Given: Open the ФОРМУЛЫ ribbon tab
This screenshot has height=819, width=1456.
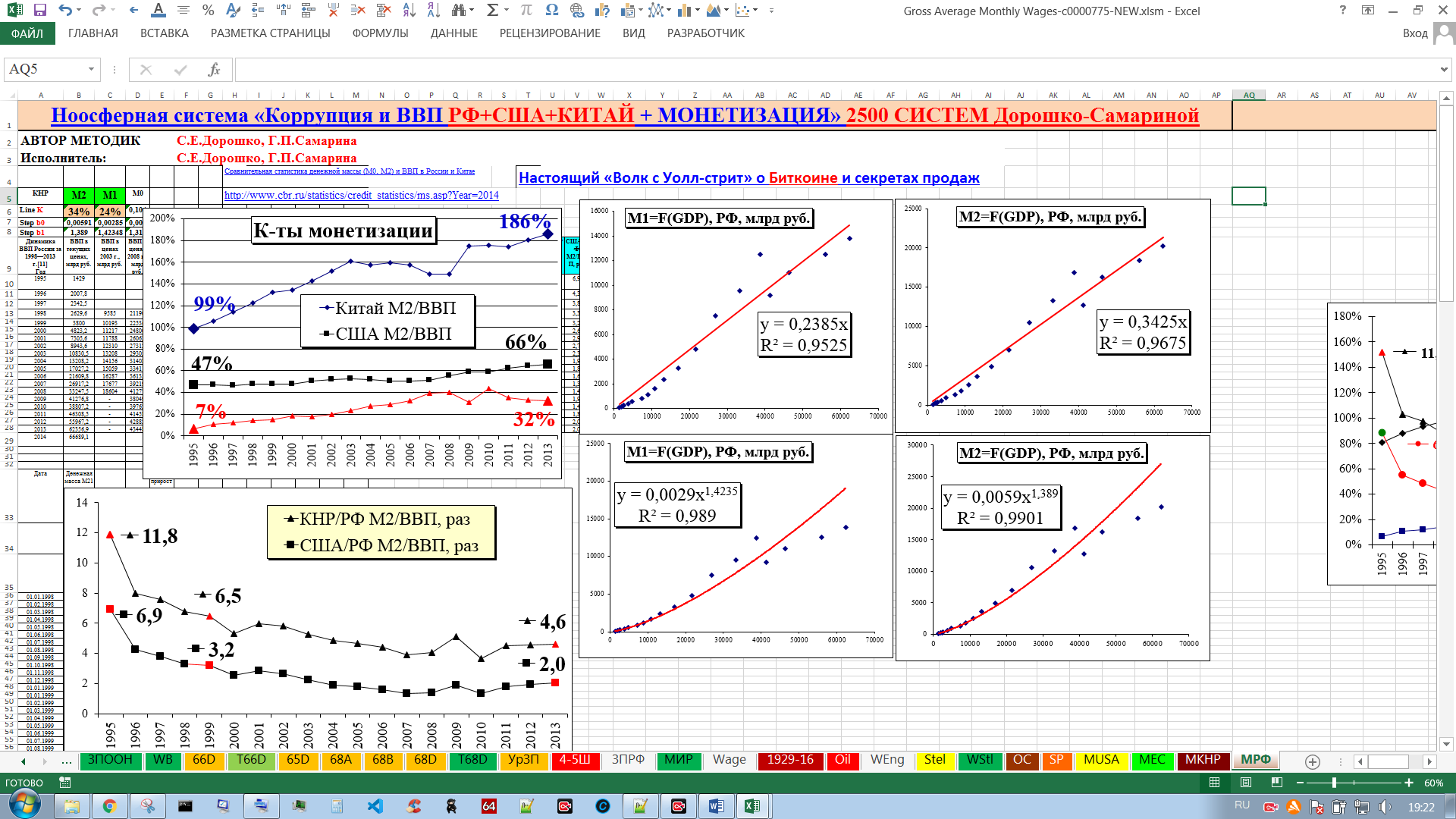Looking at the screenshot, I should [x=380, y=33].
